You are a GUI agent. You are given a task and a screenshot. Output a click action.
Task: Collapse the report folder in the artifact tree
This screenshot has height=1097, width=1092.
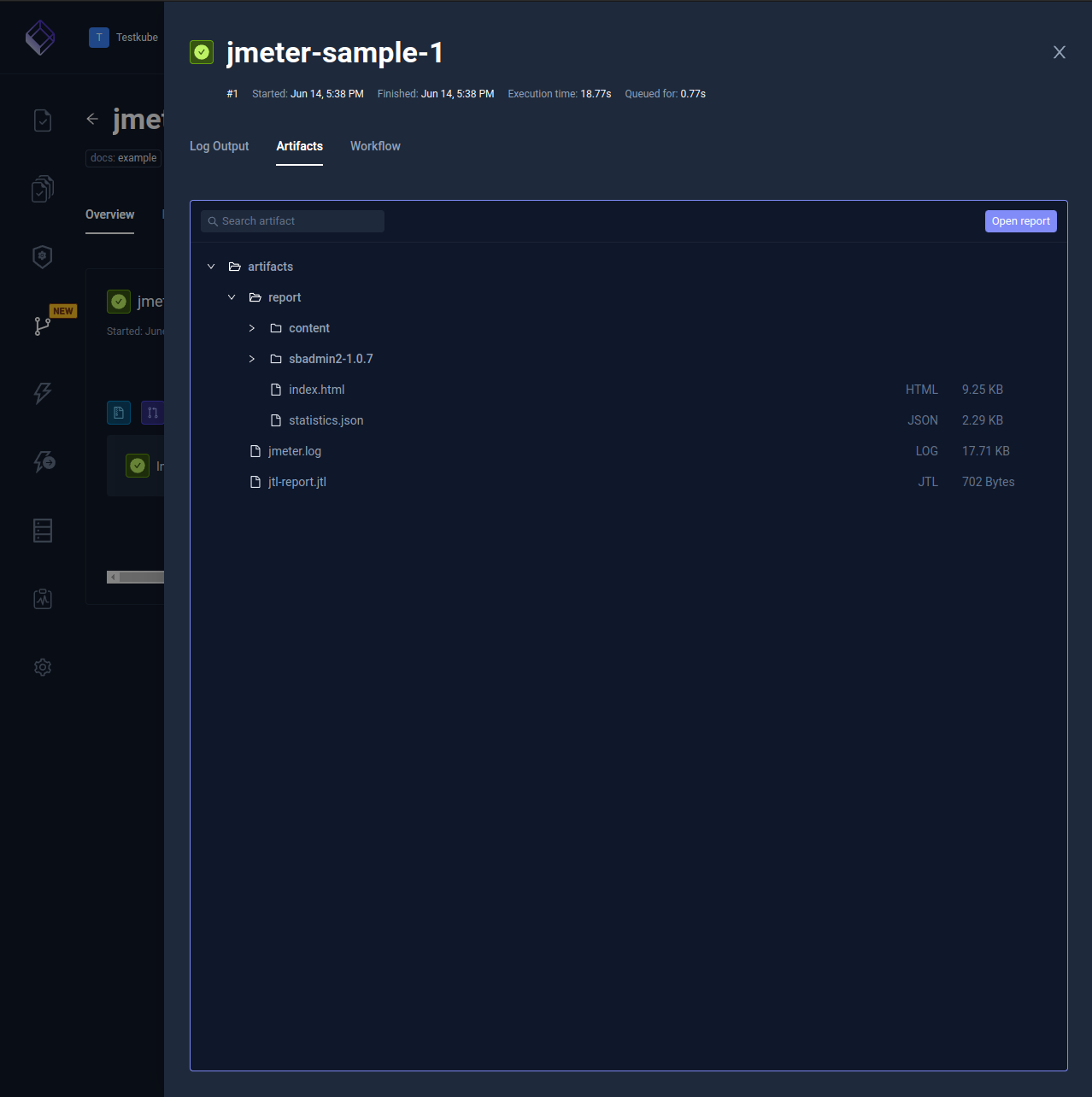tap(231, 296)
